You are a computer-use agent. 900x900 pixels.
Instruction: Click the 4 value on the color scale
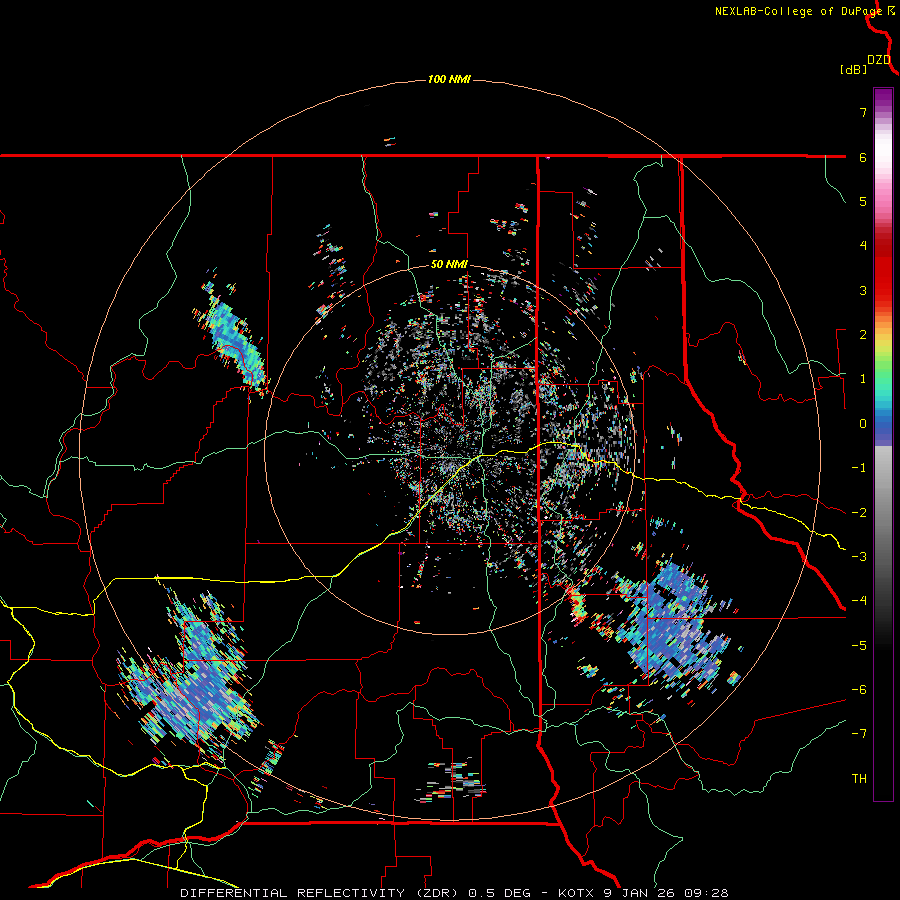[x=863, y=246]
